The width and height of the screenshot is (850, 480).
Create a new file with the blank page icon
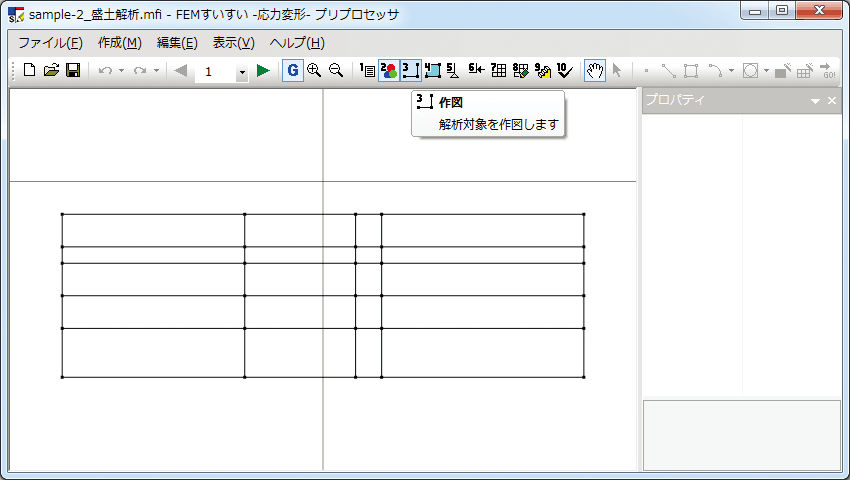(30, 71)
